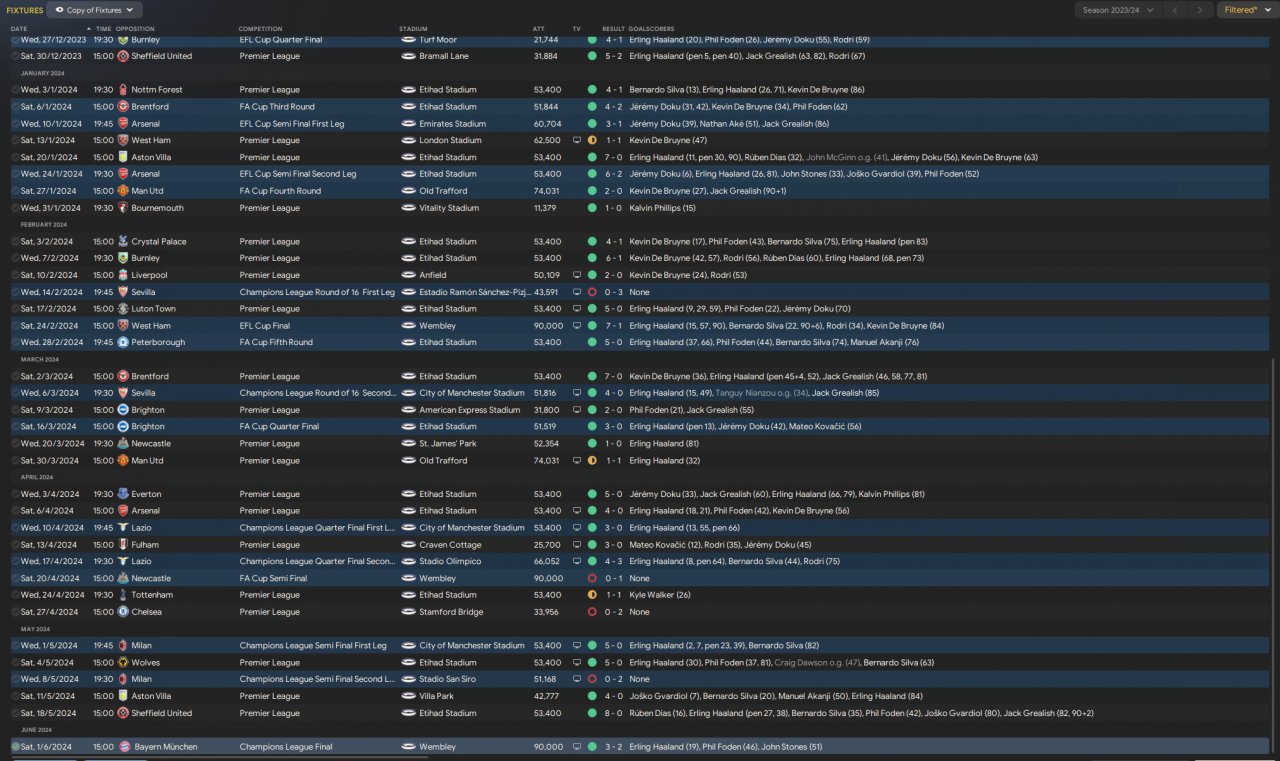Screen dimensions: 1280x761
Task: Tick the selection circle for Luton Town fixture
Action: pos(15,309)
